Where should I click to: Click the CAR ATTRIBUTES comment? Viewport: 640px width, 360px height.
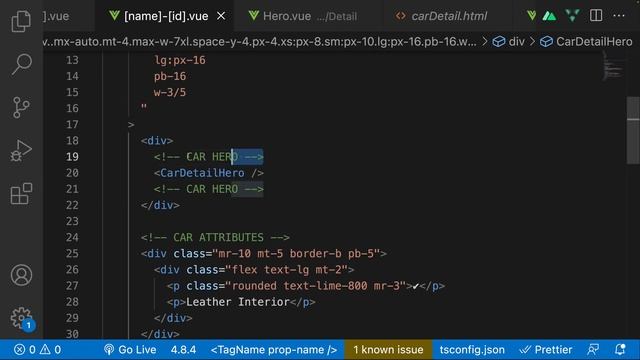[215, 238]
